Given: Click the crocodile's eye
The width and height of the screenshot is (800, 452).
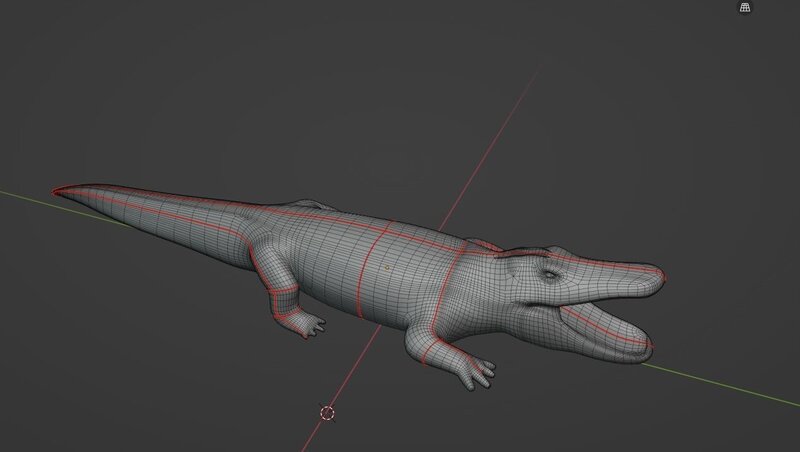Looking at the screenshot, I should tap(549, 271).
